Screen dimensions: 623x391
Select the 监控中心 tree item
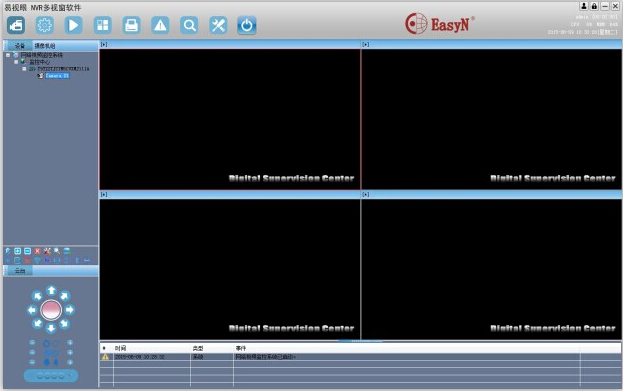click(40, 62)
